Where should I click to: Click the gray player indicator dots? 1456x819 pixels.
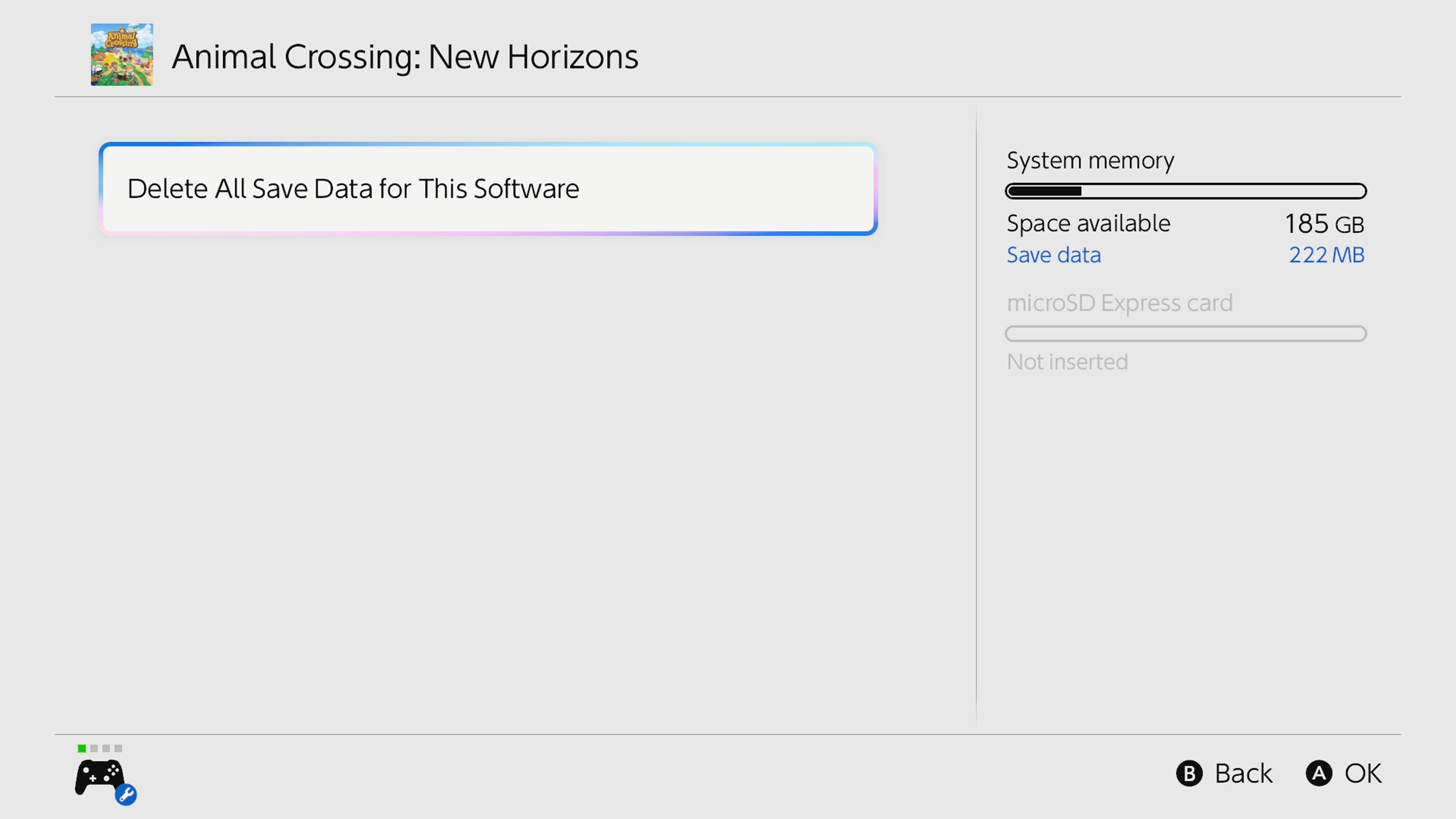coord(106,748)
